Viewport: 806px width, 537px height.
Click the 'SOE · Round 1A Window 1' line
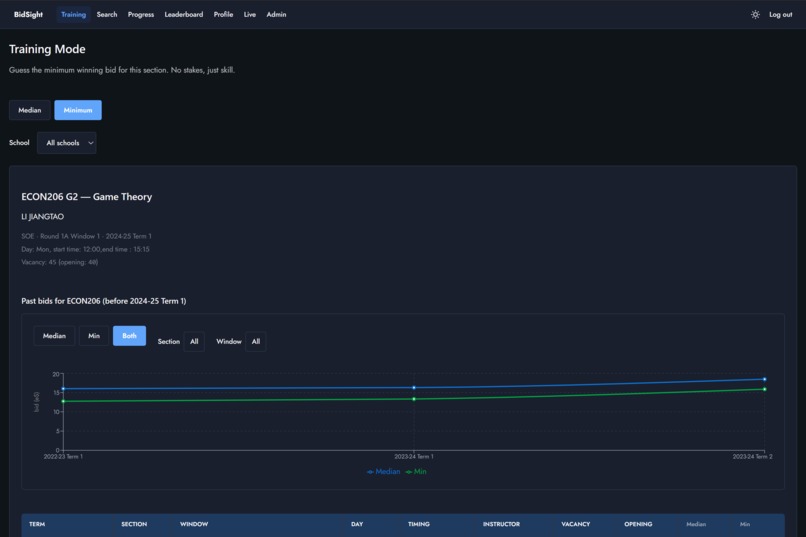click(x=86, y=236)
